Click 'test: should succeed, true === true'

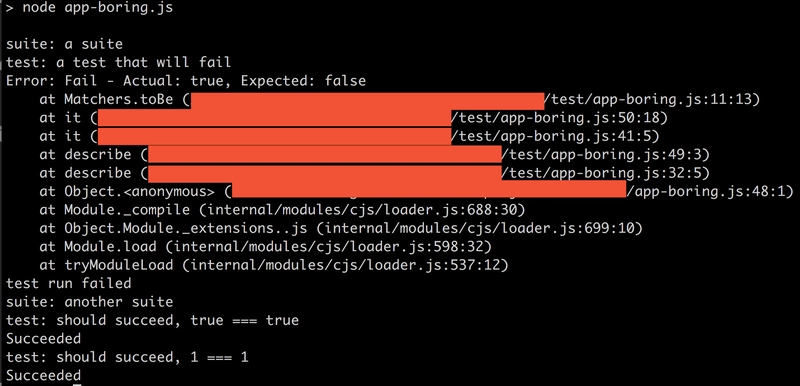click(152, 320)
